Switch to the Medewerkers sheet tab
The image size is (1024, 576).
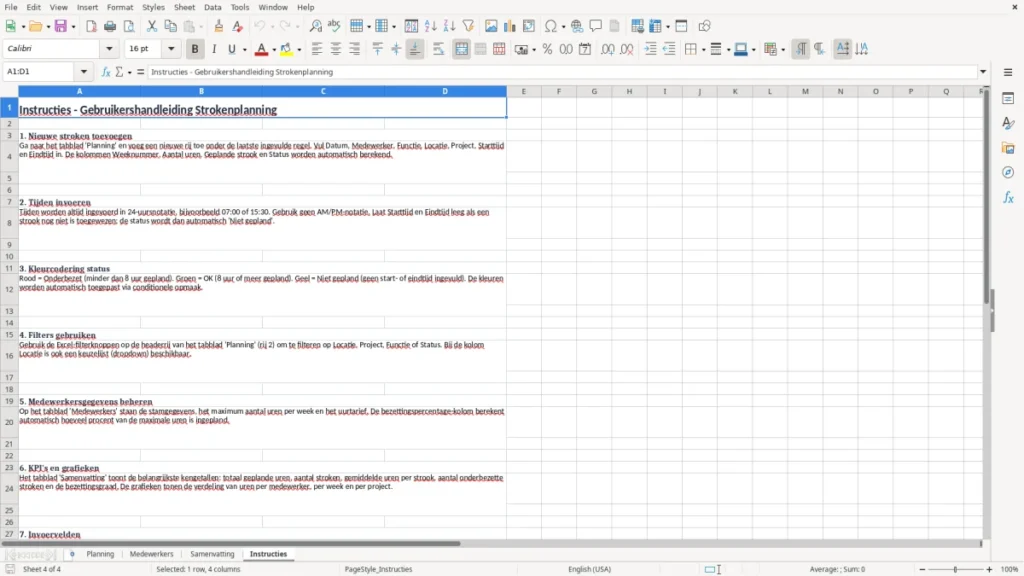(x=152, y=554)
